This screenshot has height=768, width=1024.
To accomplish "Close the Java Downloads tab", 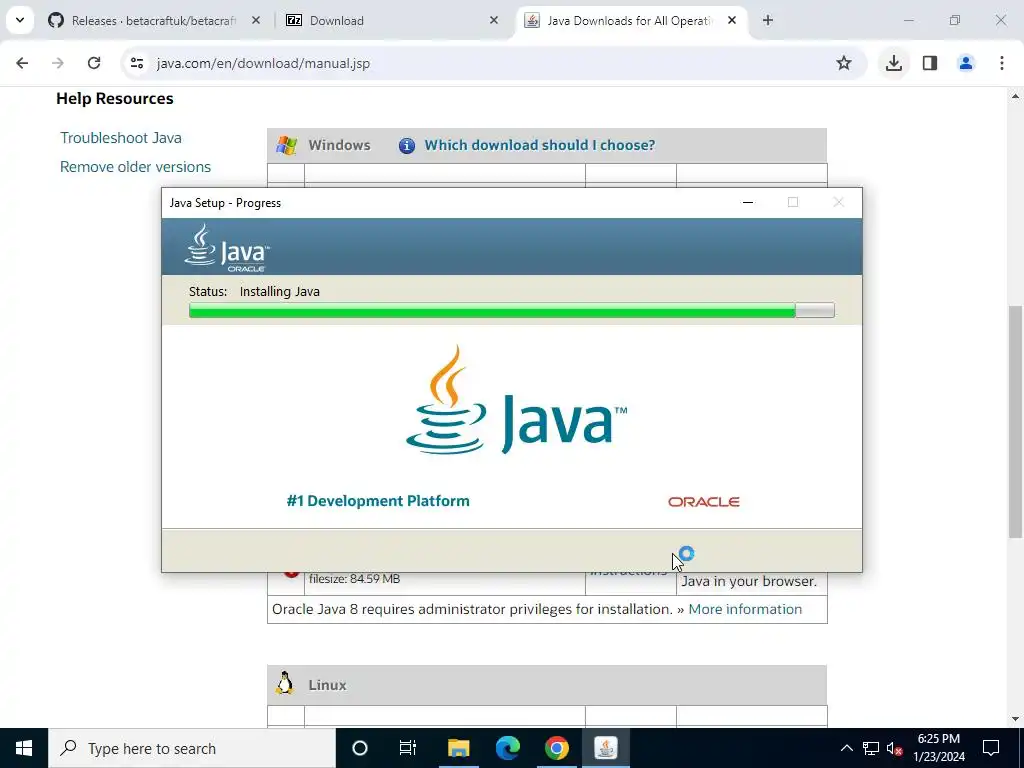I will coord(732,20).
